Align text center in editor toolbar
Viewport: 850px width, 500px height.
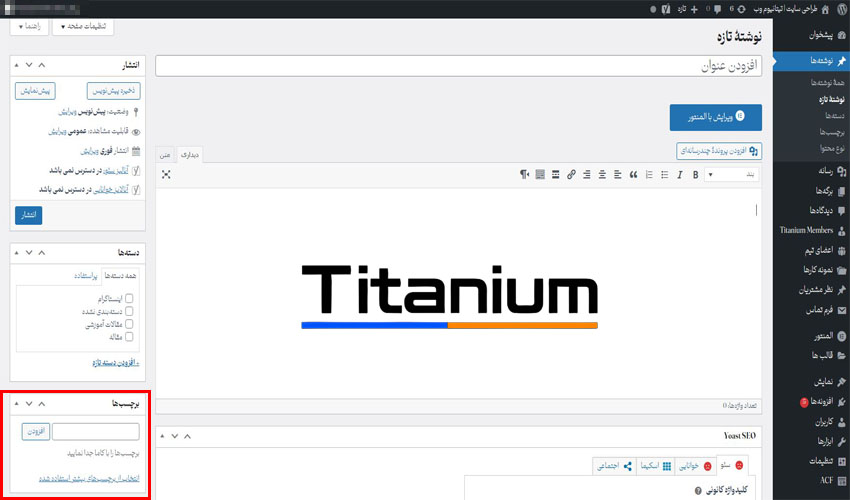click(x=602, y=175)
